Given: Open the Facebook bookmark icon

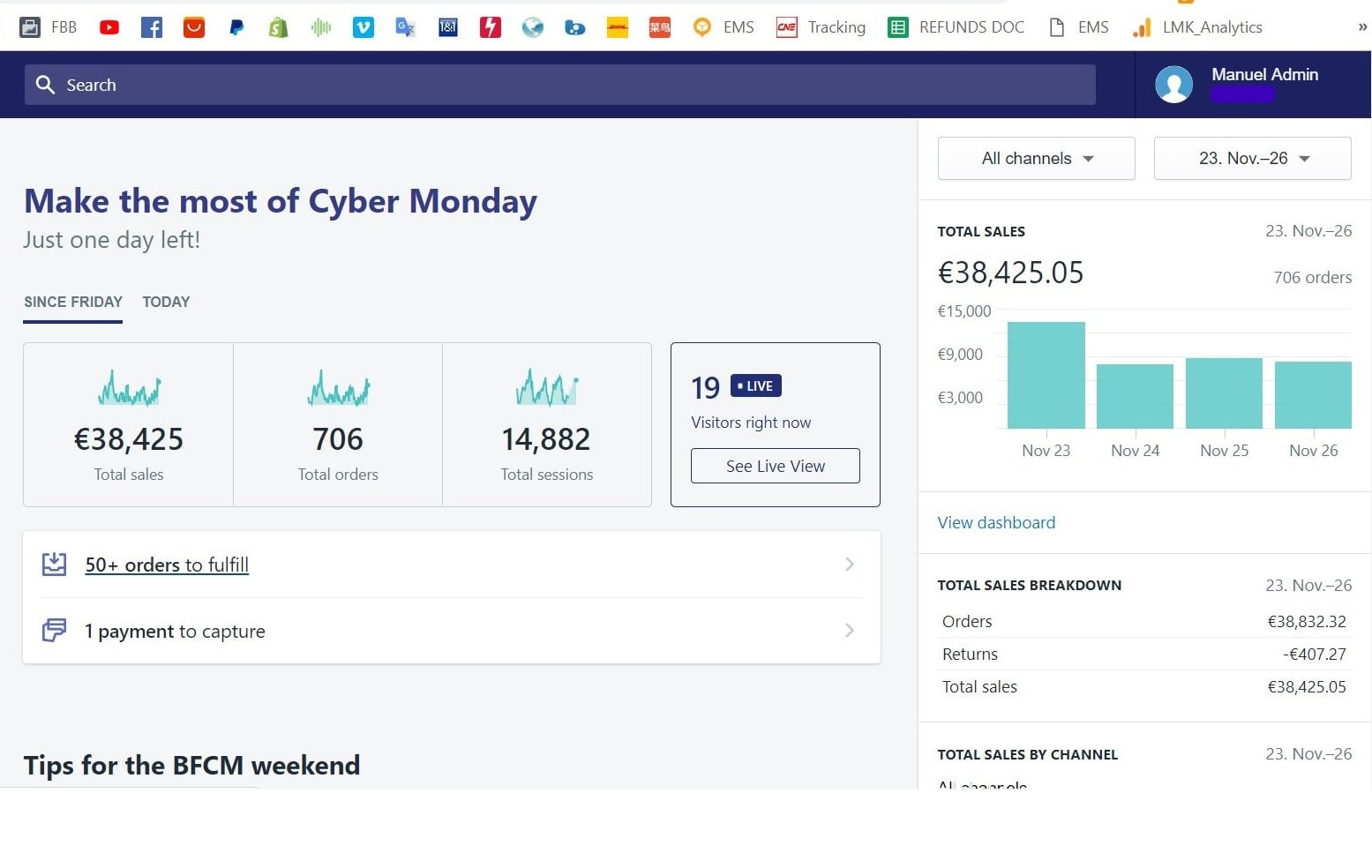Looking at the screenshot, I should 152,27.
